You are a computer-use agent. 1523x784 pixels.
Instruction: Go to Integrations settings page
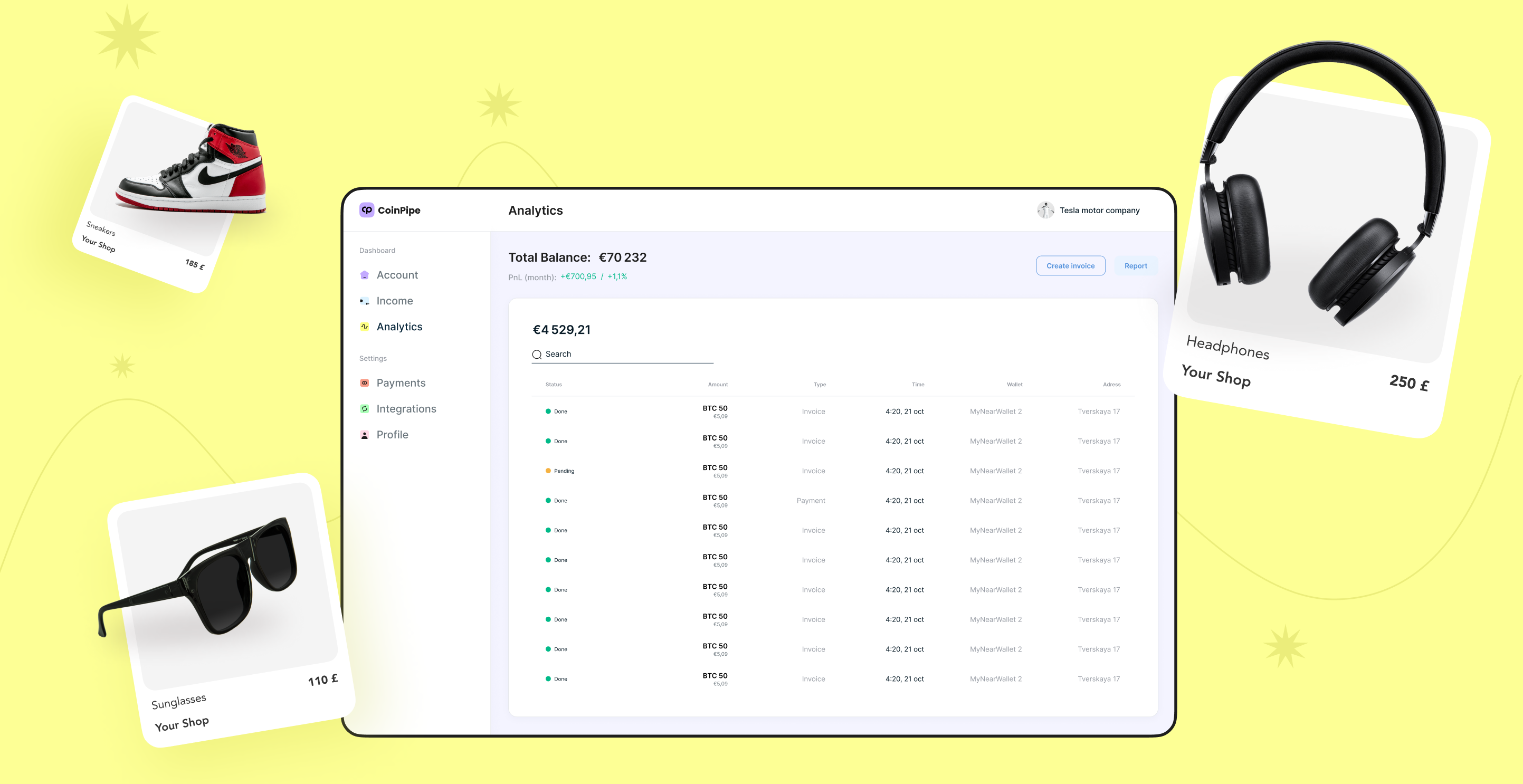click(406, 409)
